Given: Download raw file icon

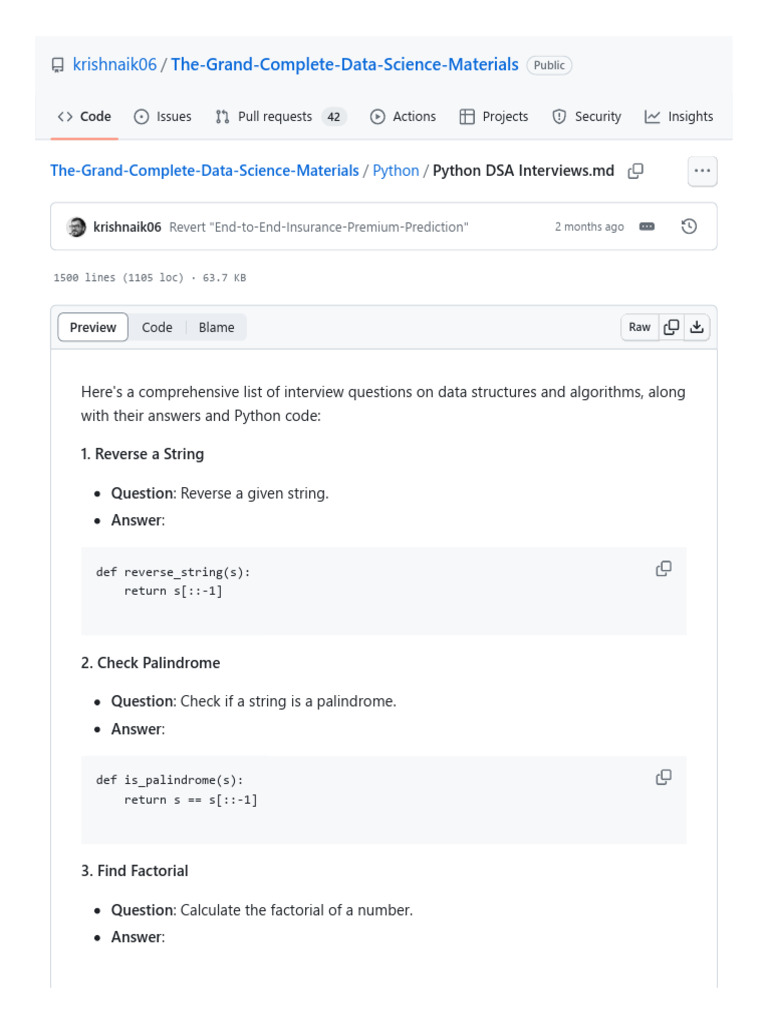Looking at the screenshot, I should 697,327.
